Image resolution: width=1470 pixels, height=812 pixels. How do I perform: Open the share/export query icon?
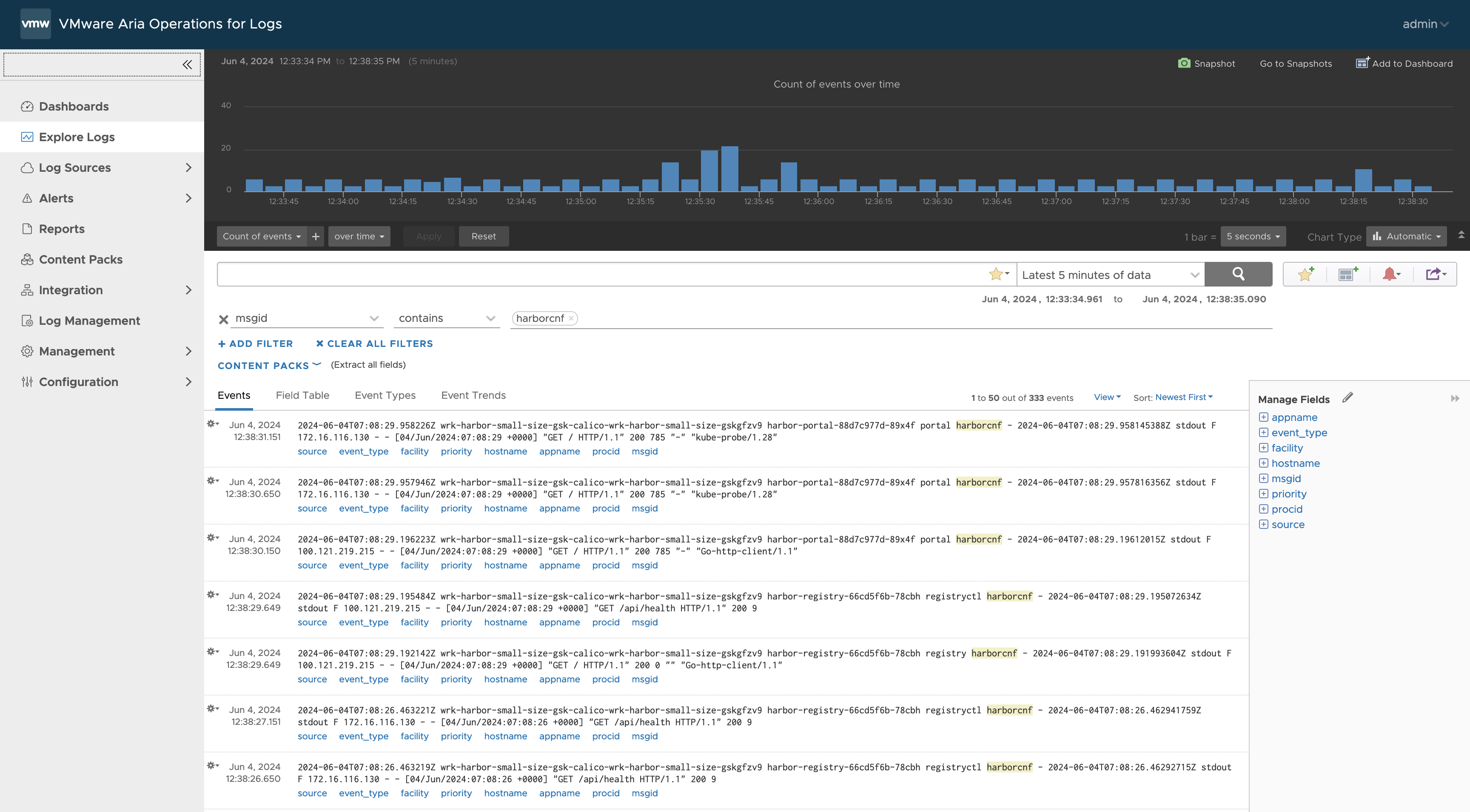coord(1436,274)
